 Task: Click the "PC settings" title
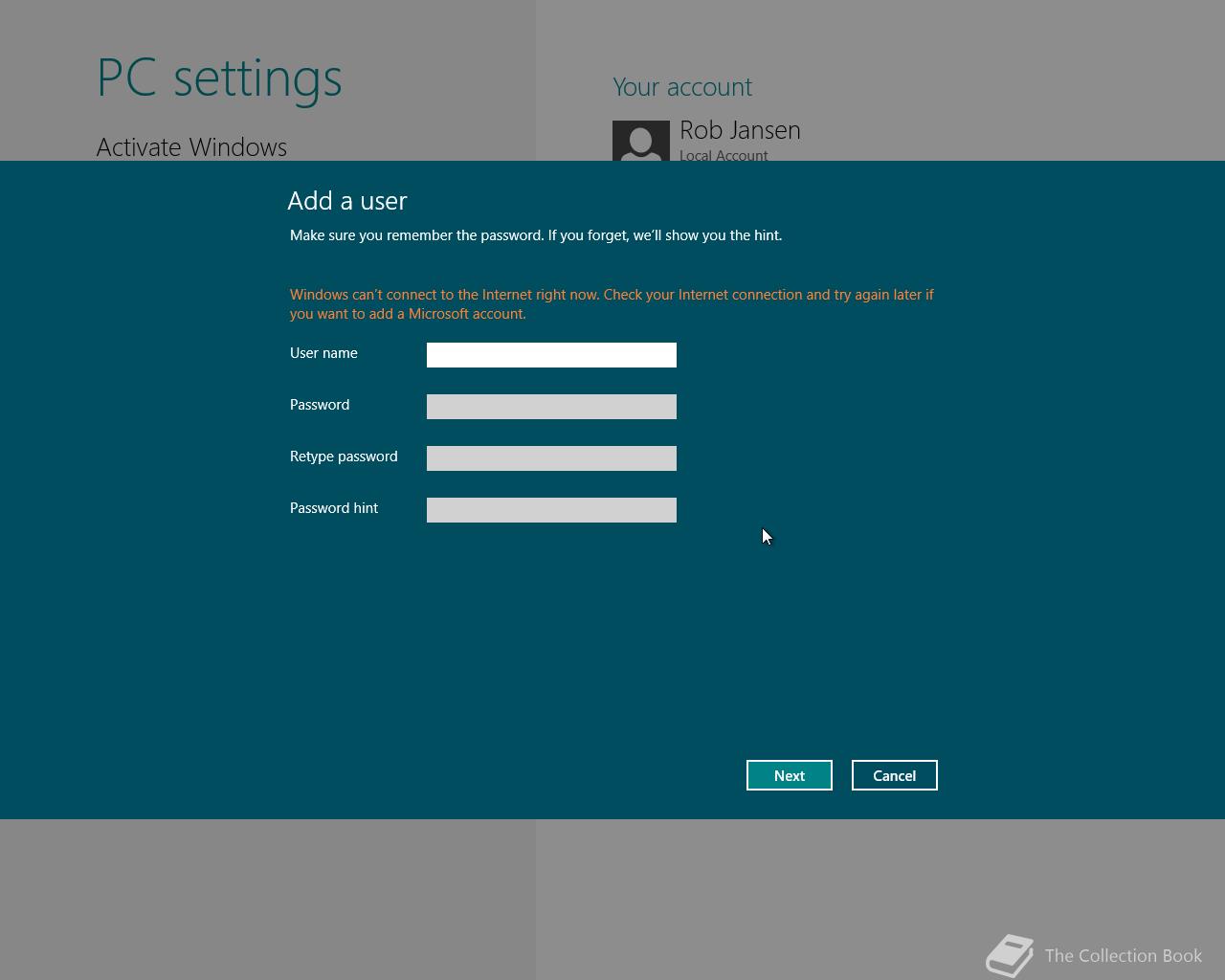point(219,78)
